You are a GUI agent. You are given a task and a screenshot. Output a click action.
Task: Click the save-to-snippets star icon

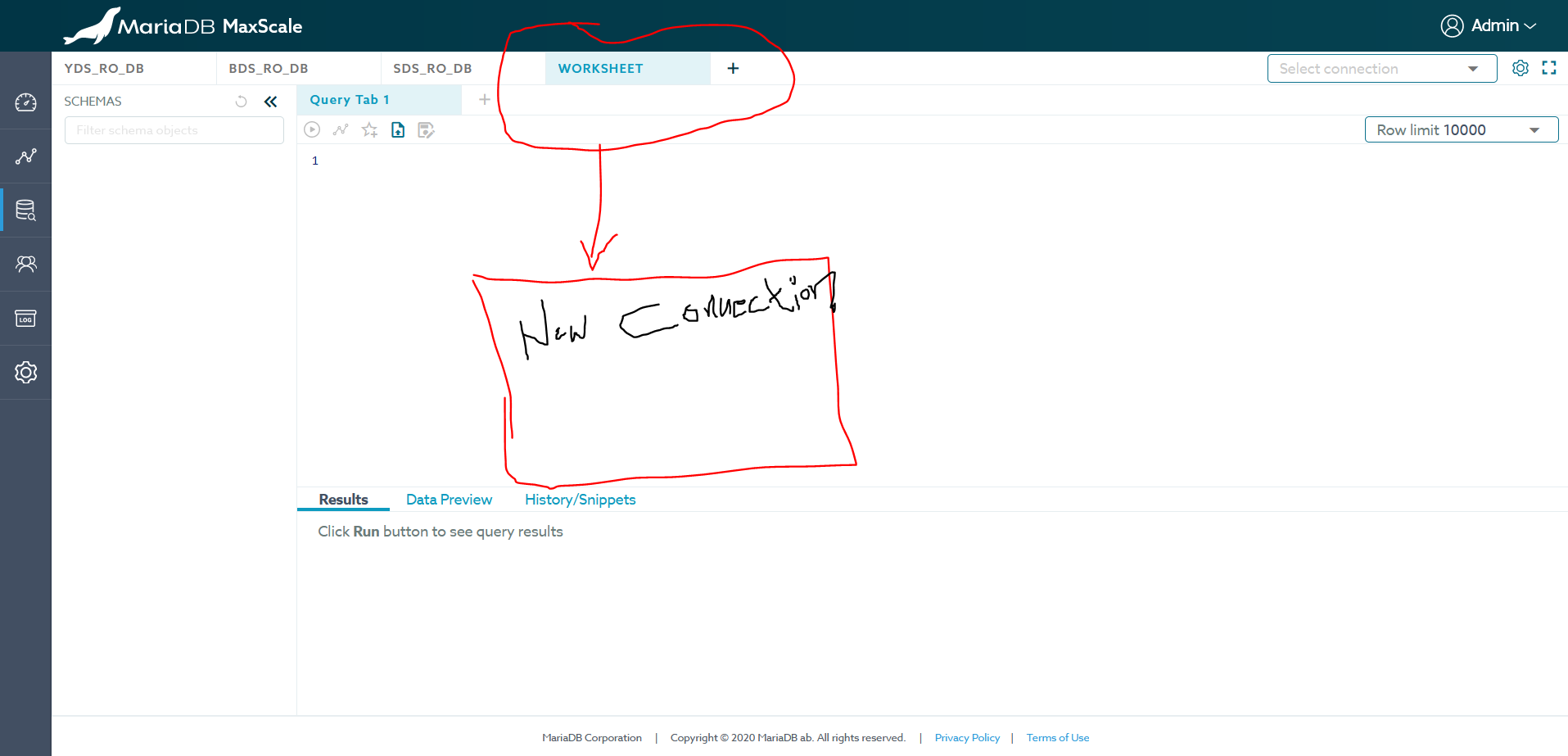point(369,129)
